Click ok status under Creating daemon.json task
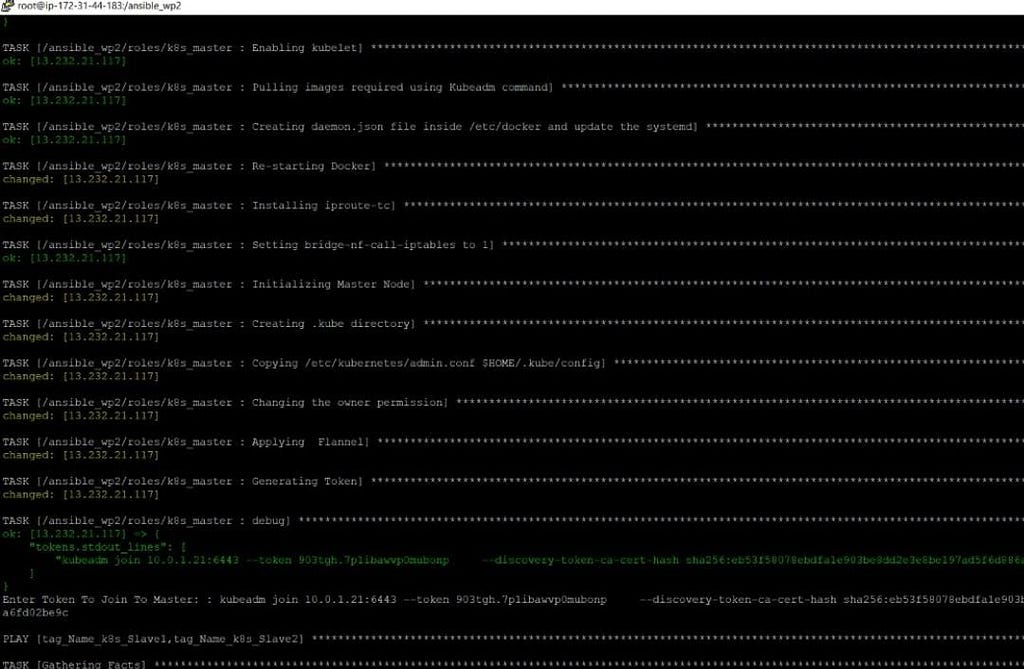The image size is (1024, 669). coord(64,140)
